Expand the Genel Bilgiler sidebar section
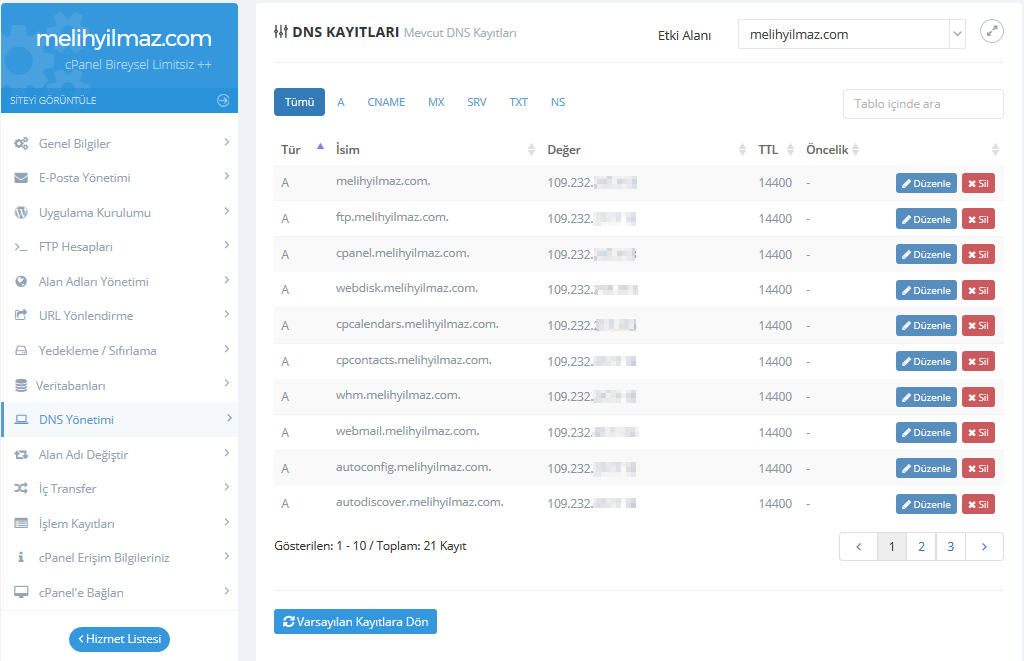Viewport: 1024px width, 661px height. tap(227, 143)
